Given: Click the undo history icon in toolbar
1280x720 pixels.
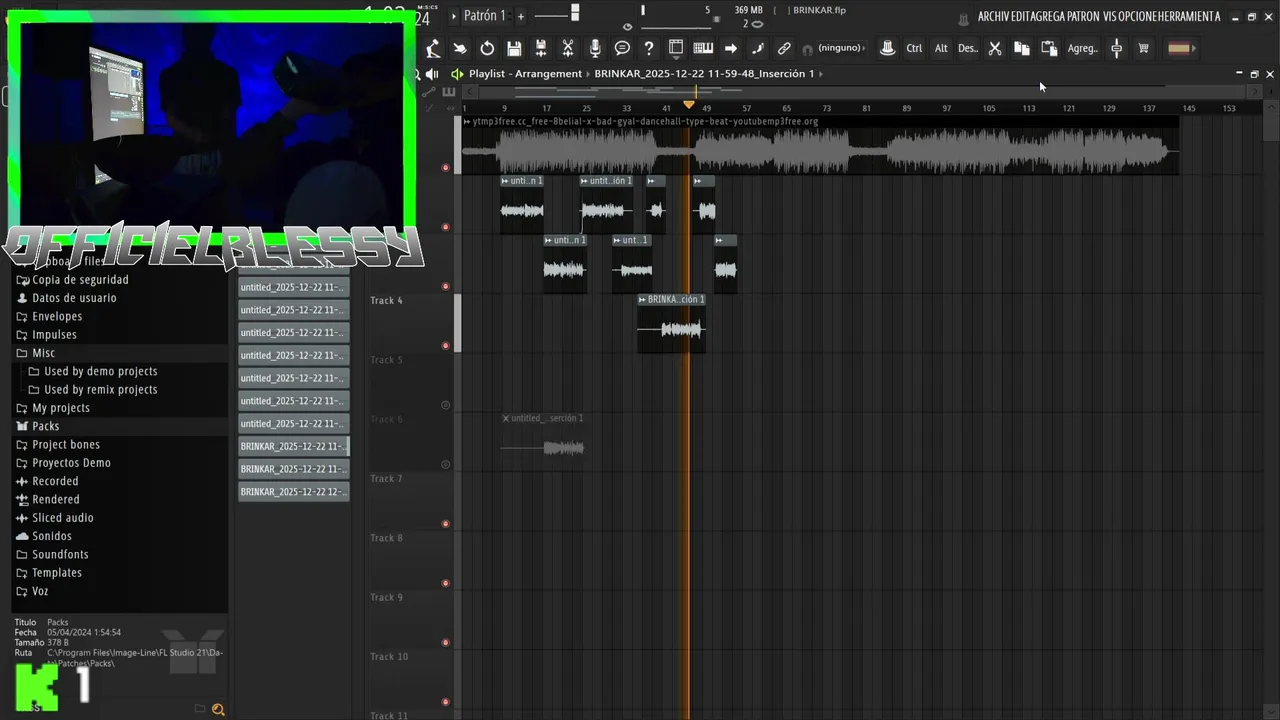Looking at the screenshot, I should point(487,48).
